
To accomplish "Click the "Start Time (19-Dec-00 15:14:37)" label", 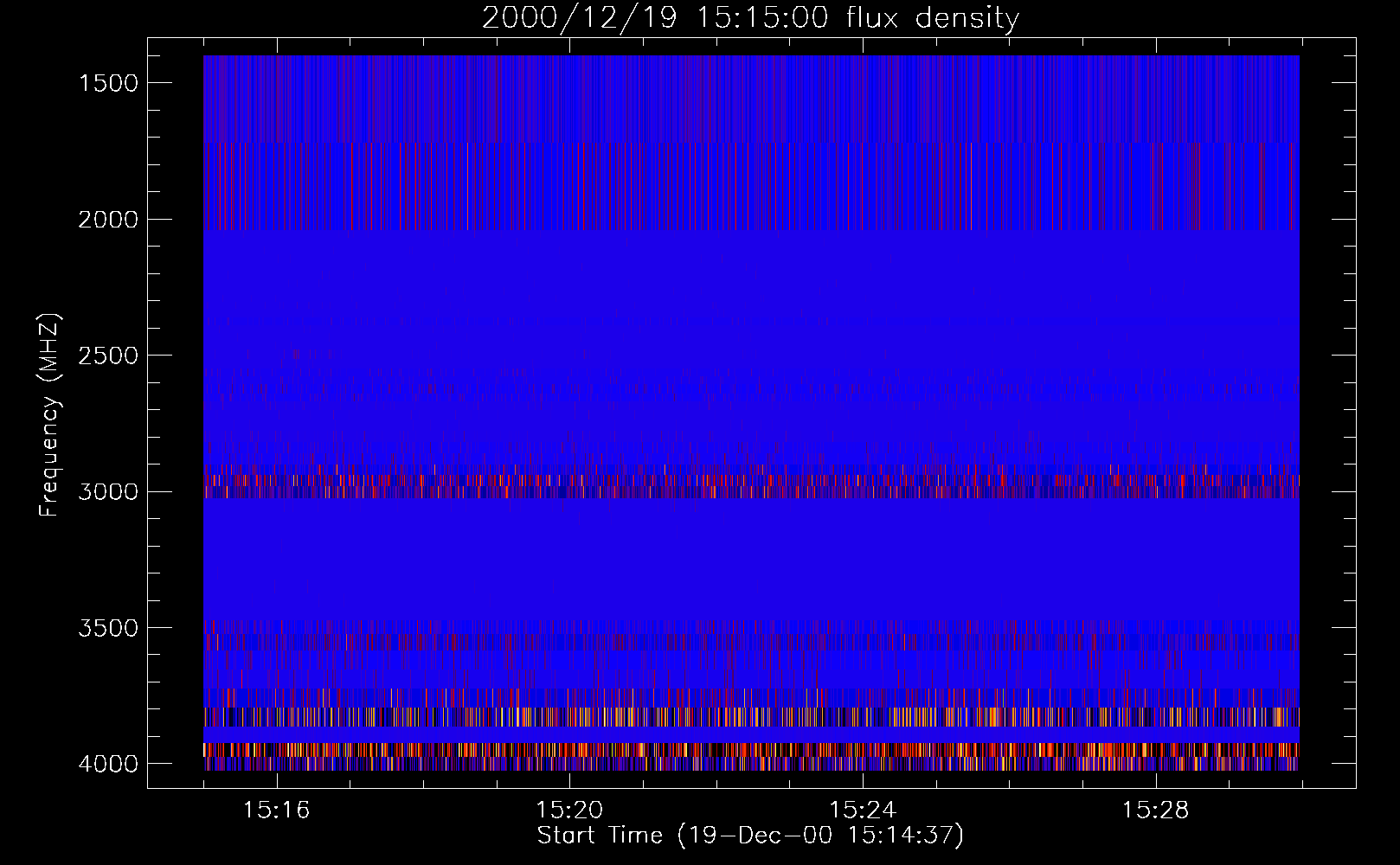I will pos(750,836).
